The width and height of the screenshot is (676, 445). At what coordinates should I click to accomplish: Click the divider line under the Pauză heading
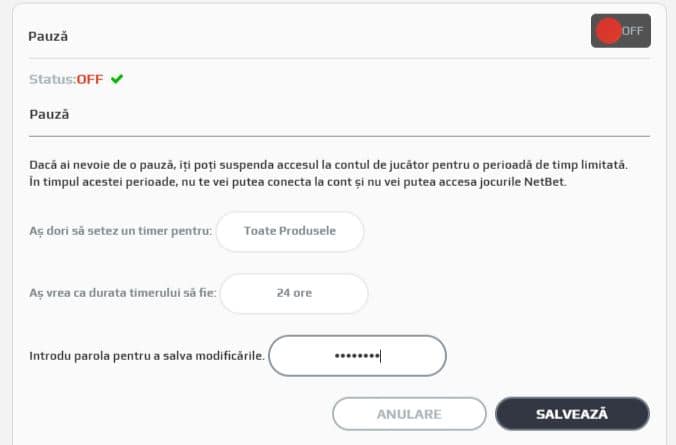coord(339,135)
